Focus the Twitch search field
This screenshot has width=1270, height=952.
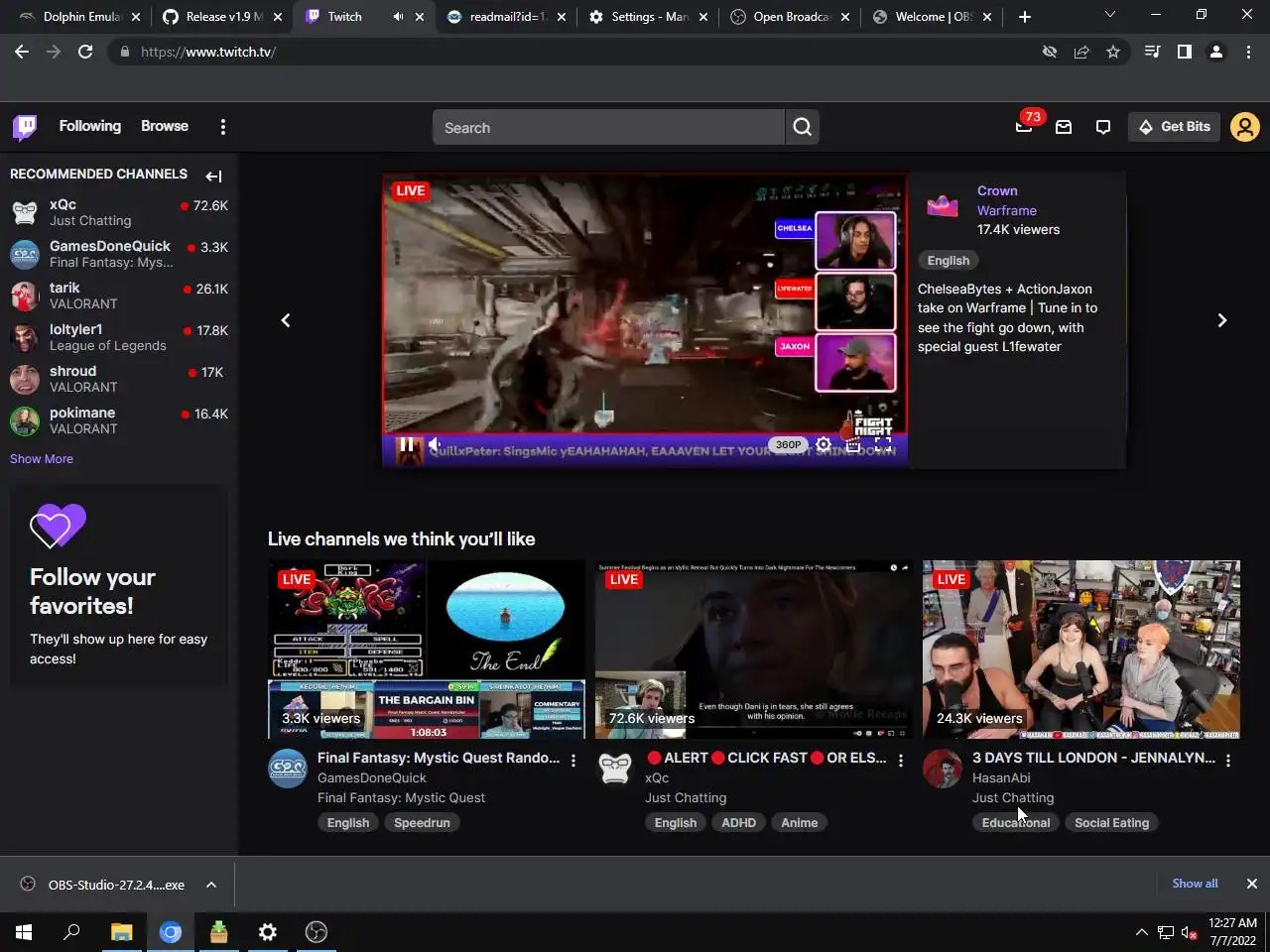[608, 127]
